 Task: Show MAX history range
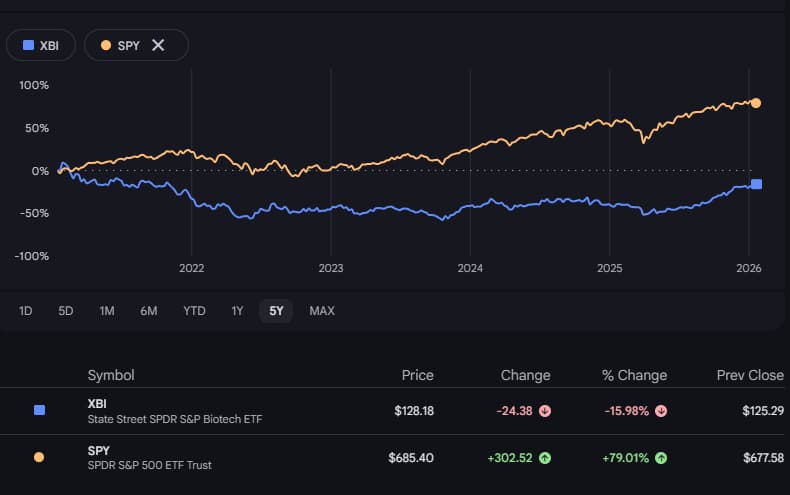[x=322, y=311]
